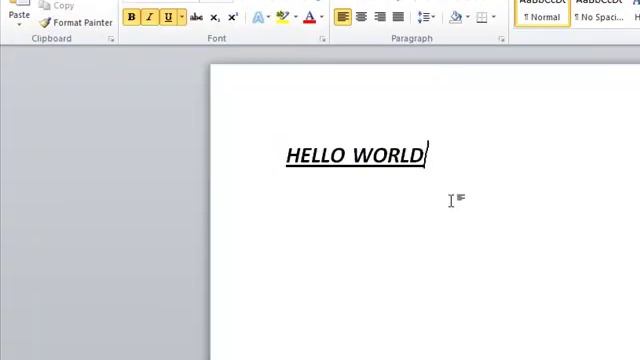
Task: Apply Superscript formatting
Action: pyautogui.click(x=233, y=17)
